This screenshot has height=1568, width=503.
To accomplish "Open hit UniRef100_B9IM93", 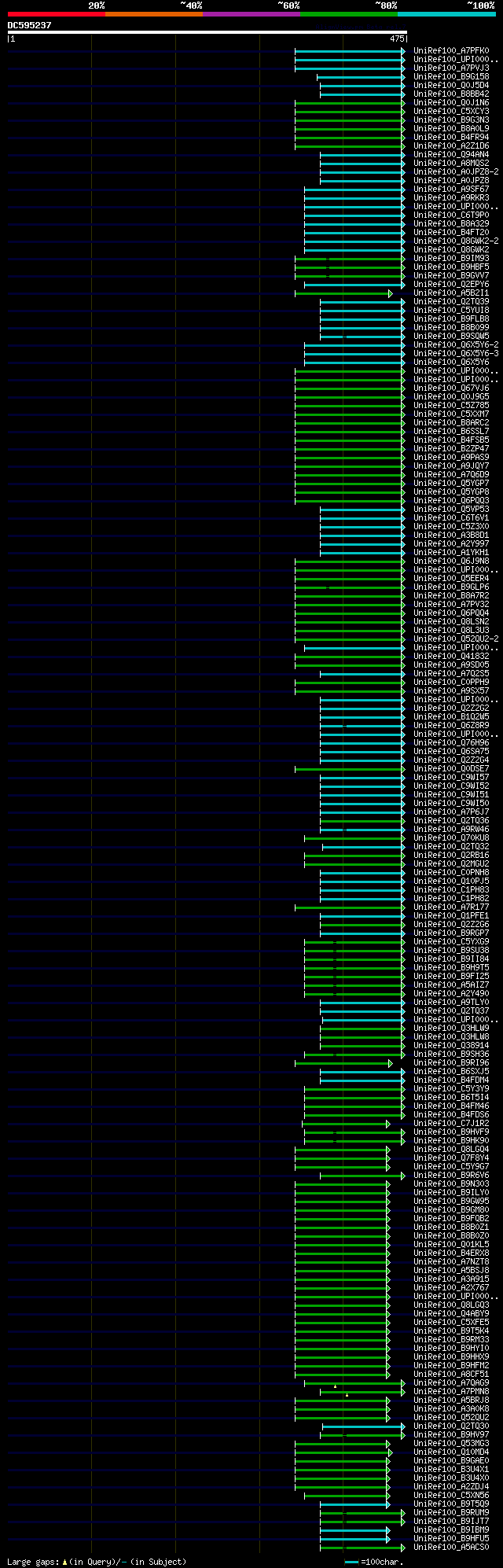I will [x=451, y=259].
